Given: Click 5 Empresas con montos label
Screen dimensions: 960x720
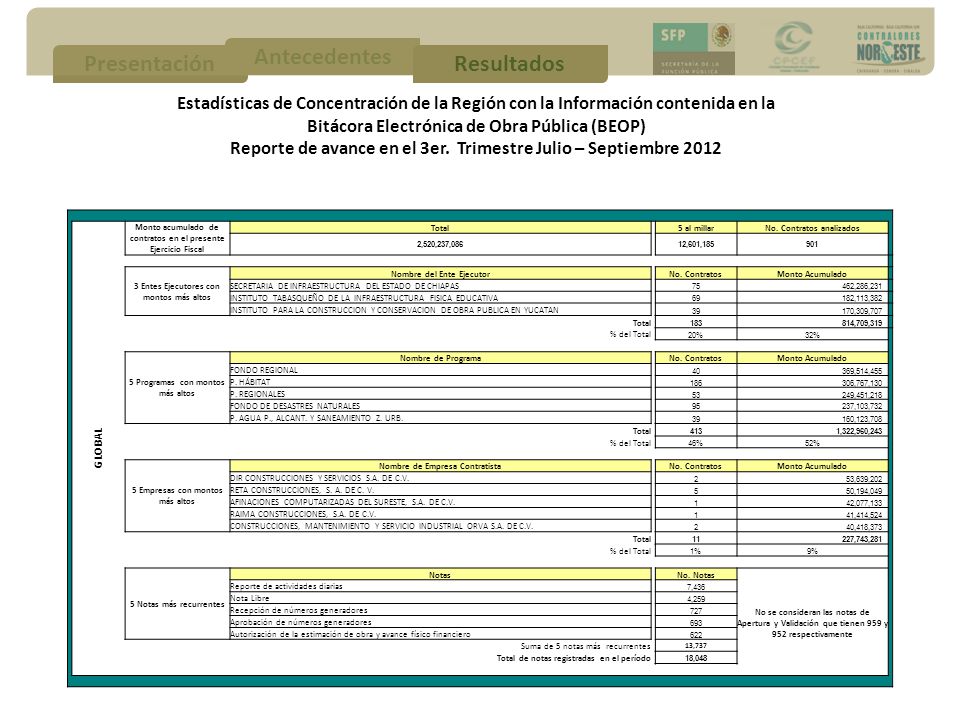Looking at the screenshot, I should pyautogui.click(x=177, y=496).
